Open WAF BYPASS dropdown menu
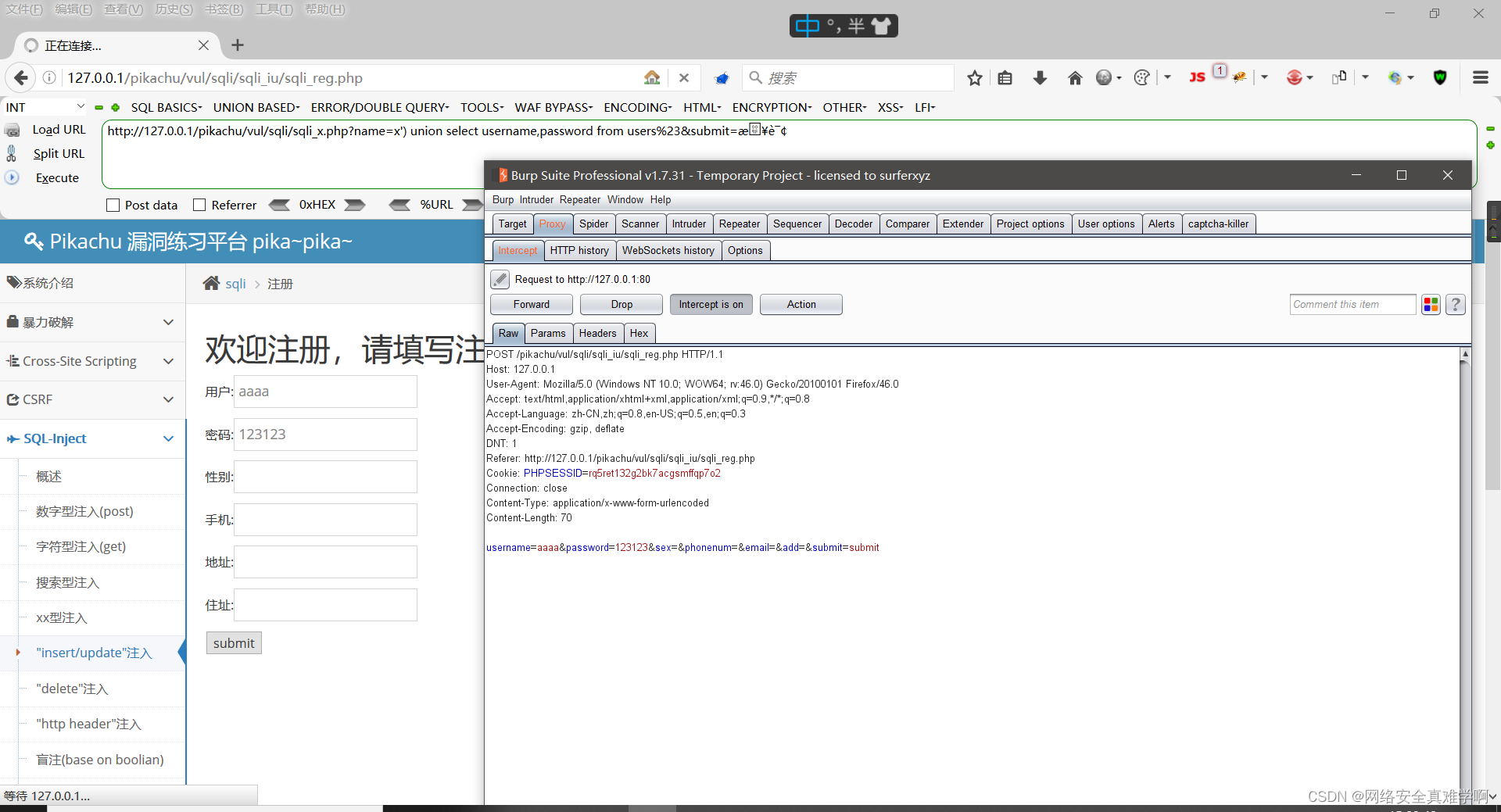Screen dimensions: 1501x812 click(x=553, y=107)
